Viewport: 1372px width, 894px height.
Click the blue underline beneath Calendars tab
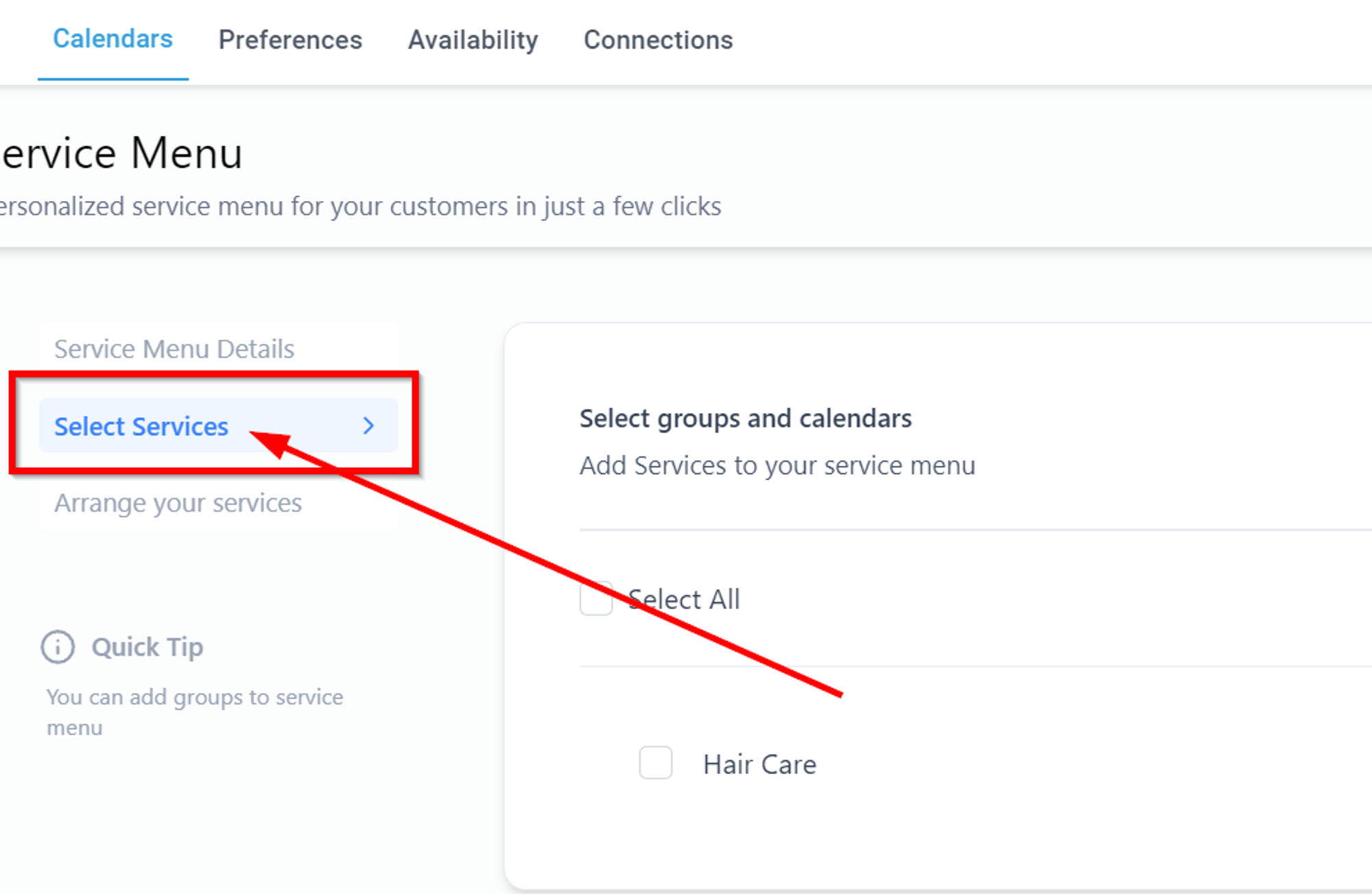click(113, 79)
